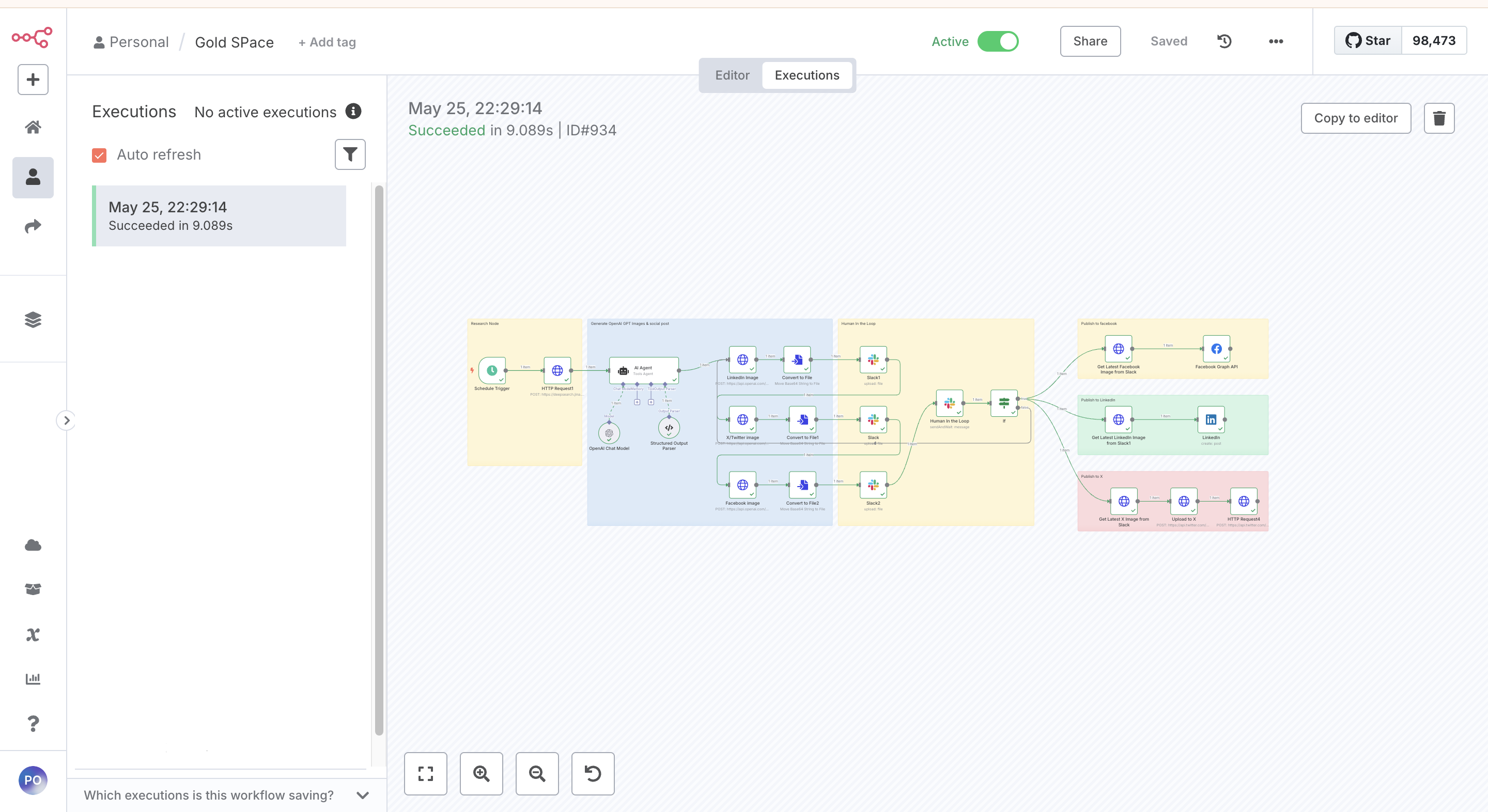
Task: Zoom in on the canvas
Action: coord(481,773)
